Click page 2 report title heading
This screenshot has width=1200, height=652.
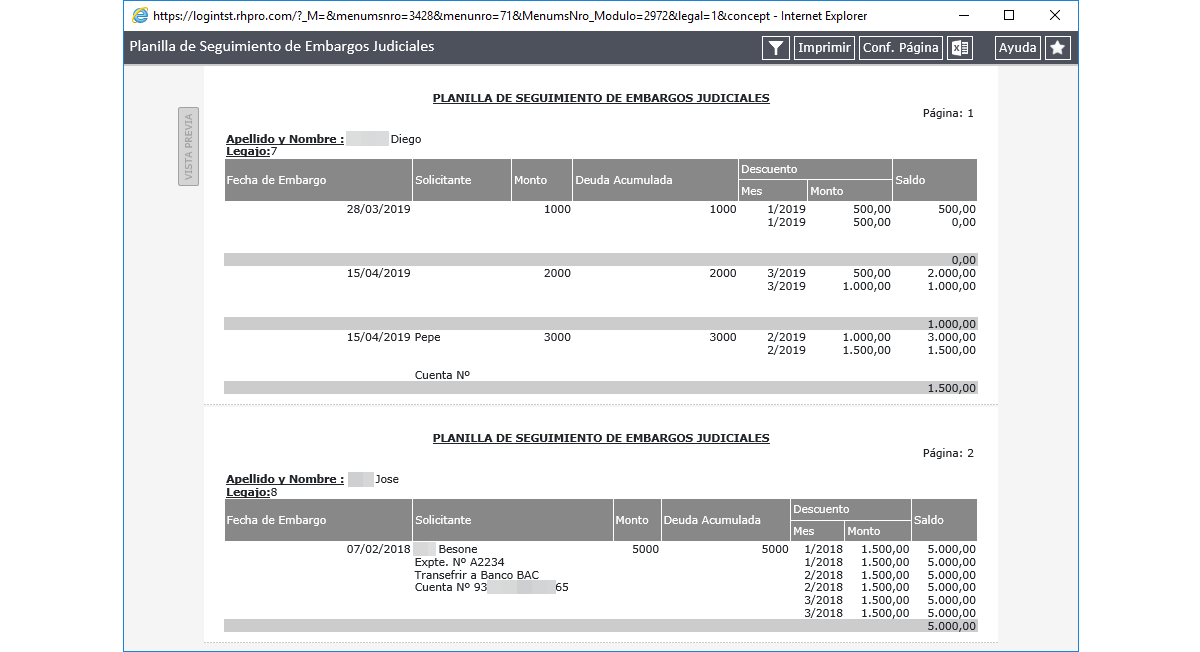point(601,438)
